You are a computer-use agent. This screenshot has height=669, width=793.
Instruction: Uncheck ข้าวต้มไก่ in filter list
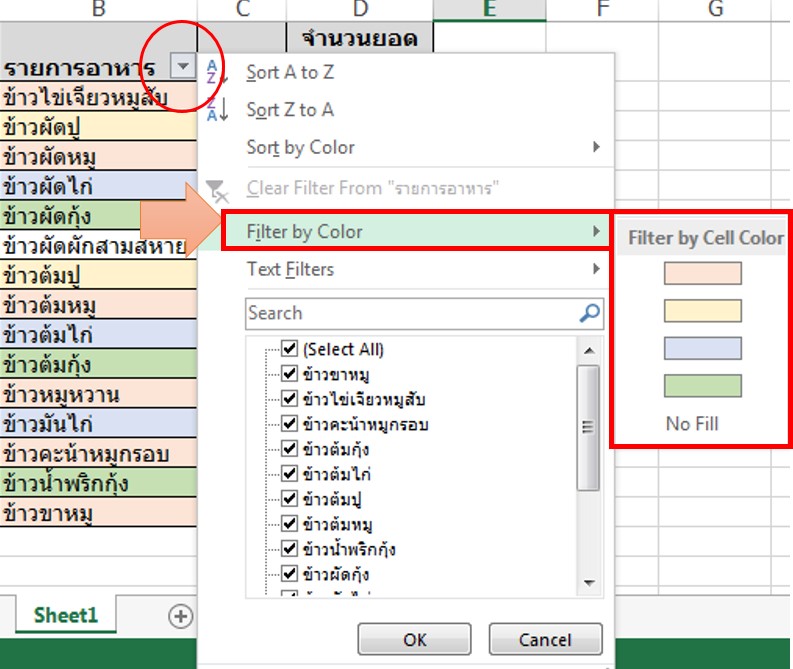[x=289, y=474]
